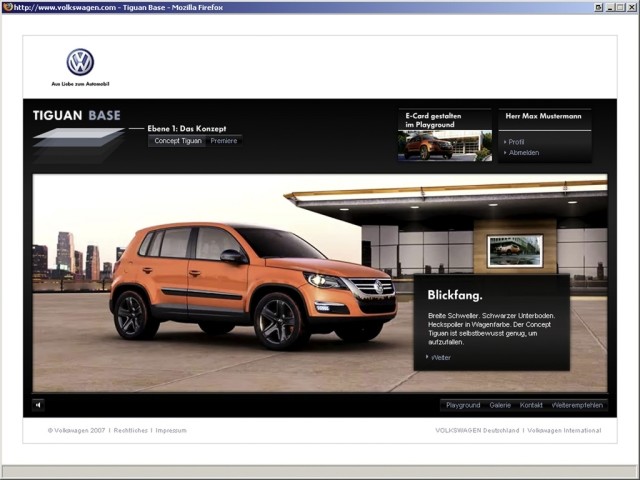Click the Aus Liebe zum Automobil slogan
The width and height of the screenshot is (640, 480).
pyautogui.click(x=80, y=84)
